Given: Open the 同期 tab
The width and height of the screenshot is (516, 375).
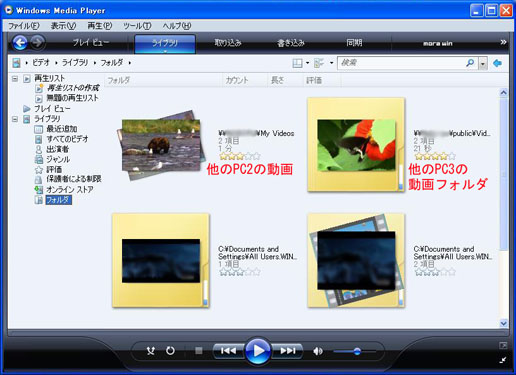Looking at the screenshot, I should point(354,43).
